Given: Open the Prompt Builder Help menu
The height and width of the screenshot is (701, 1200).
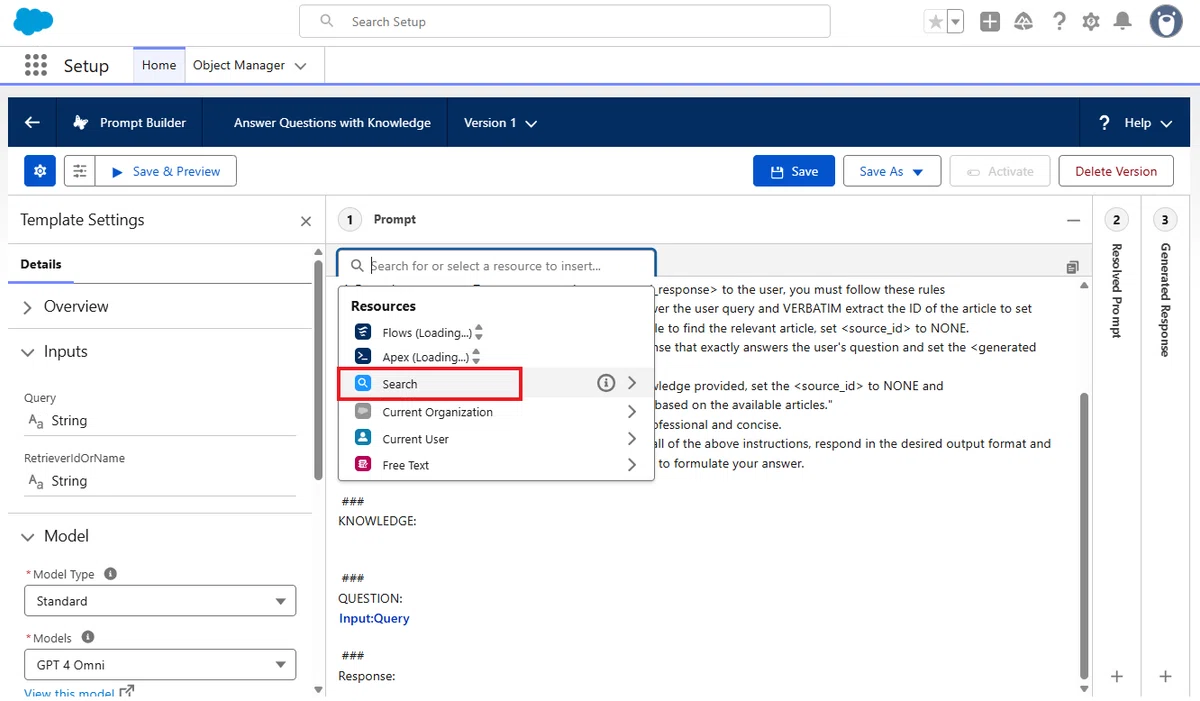Looking at the screenshot, I should [x=1136, y=123].
